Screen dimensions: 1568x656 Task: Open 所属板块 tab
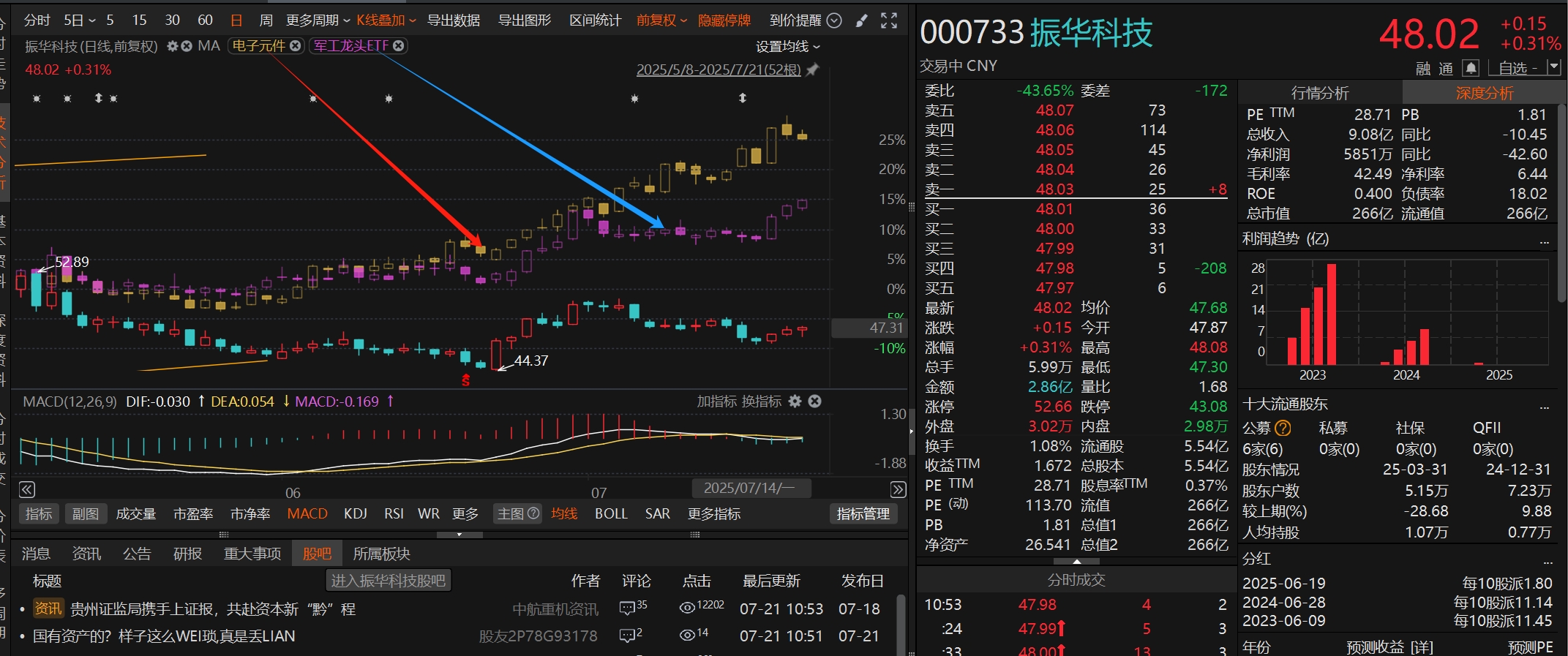(x=381, y=554)
